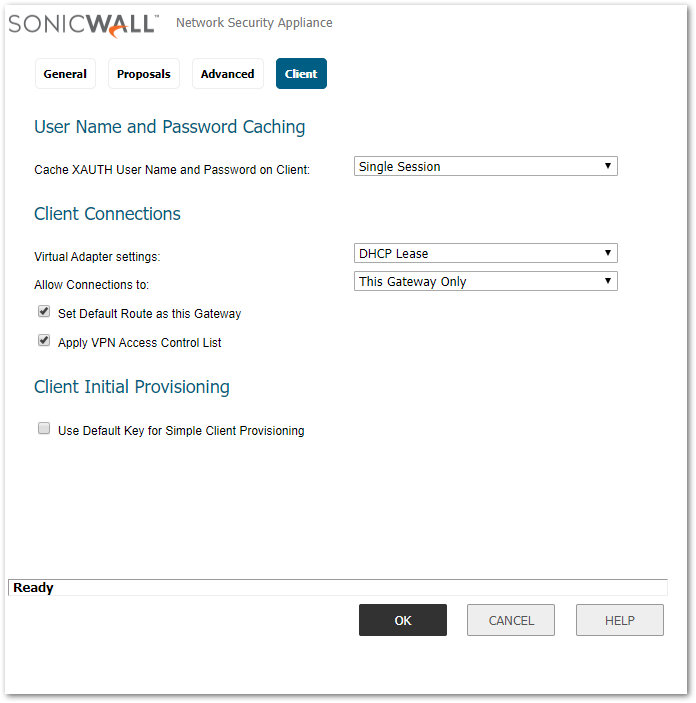Viewport: 696px width, 703px height.
Task: Click the CANCEL button
Action: click(x=511, y=620)
